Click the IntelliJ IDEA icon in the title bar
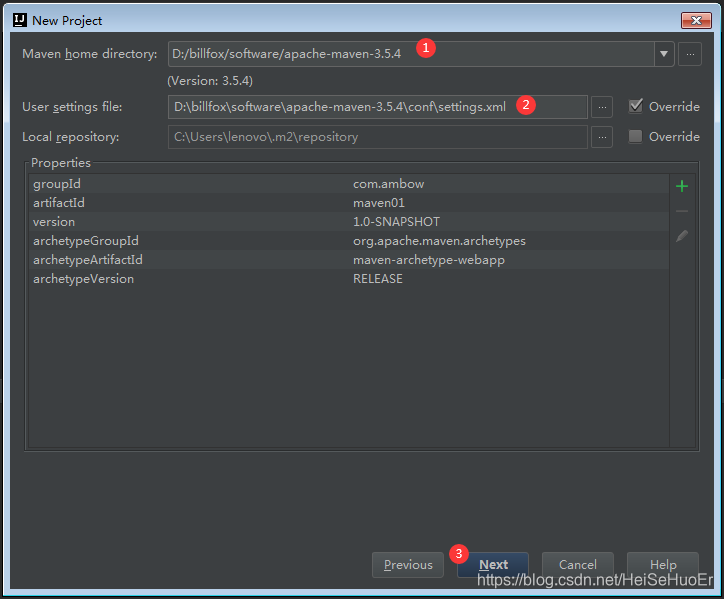 coord(20,20)
